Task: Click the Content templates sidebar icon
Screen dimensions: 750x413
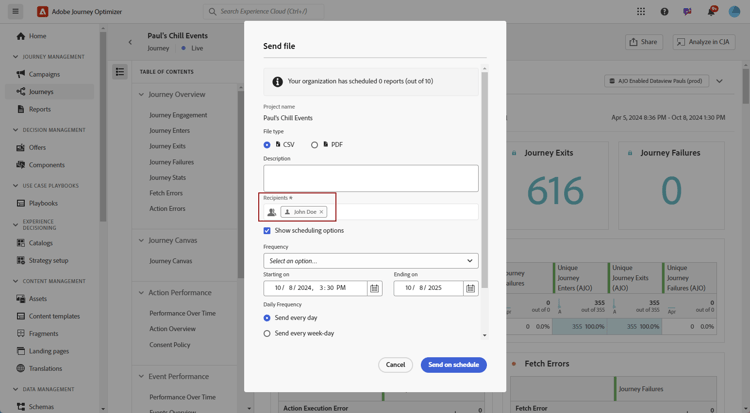Action: pyautogui.click(x=21, y=316)
